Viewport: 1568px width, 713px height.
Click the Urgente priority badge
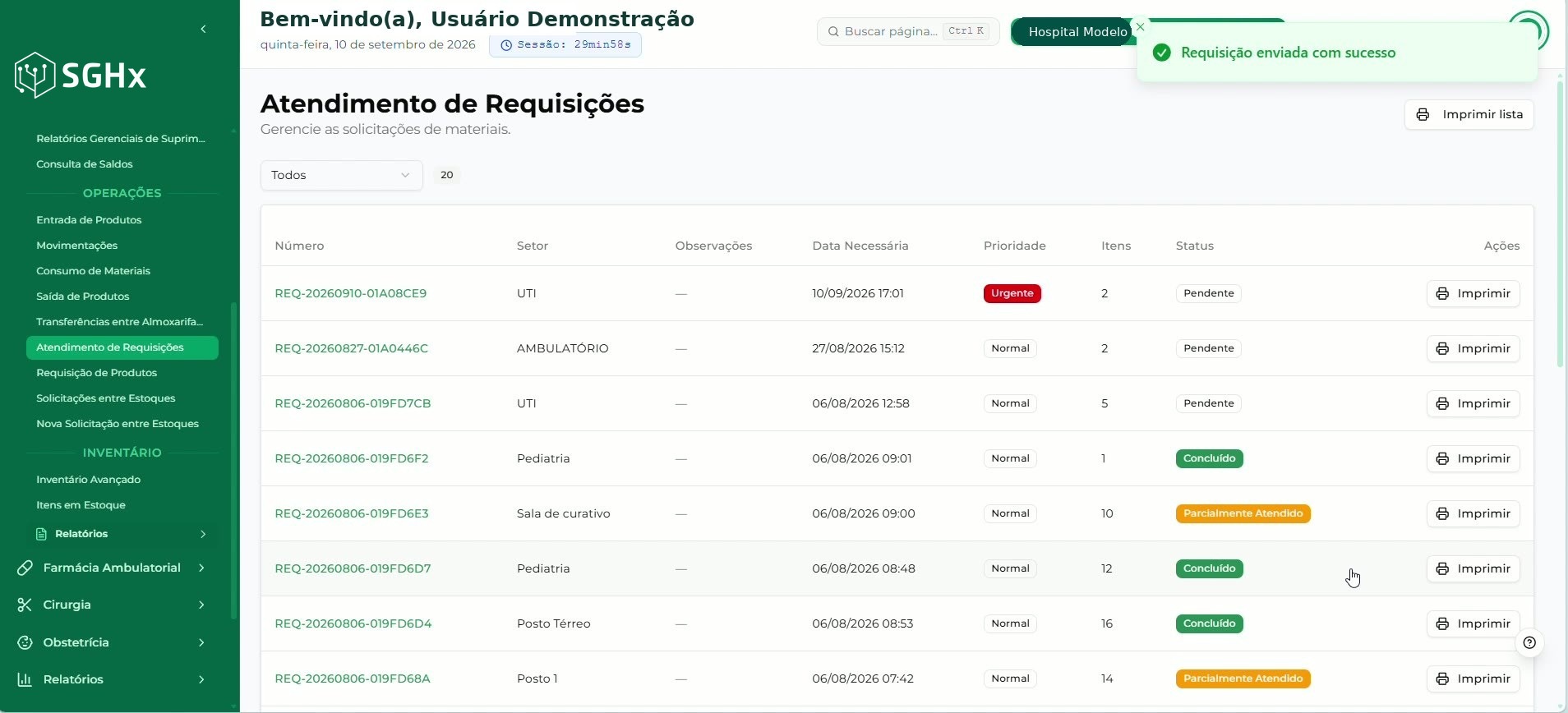(1012, 293)
